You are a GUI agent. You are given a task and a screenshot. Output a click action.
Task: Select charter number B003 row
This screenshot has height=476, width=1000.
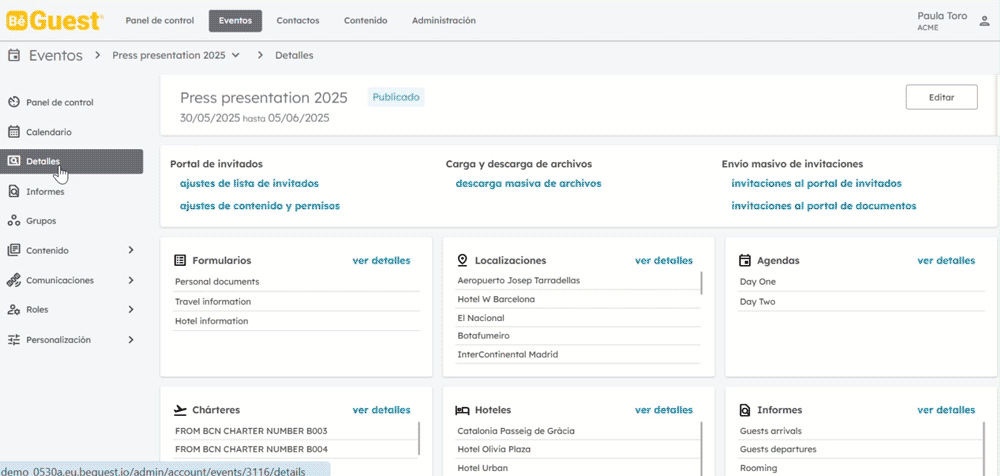(x=295, y=431)
